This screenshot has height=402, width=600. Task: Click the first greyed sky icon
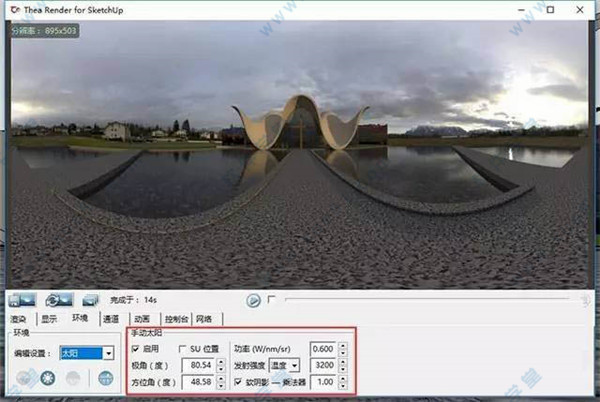click(24, 378)
